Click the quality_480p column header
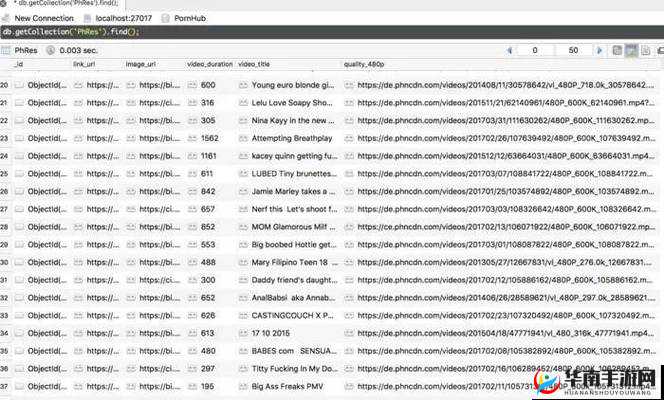Screen dimensions: 664x400 click(364, 64)
